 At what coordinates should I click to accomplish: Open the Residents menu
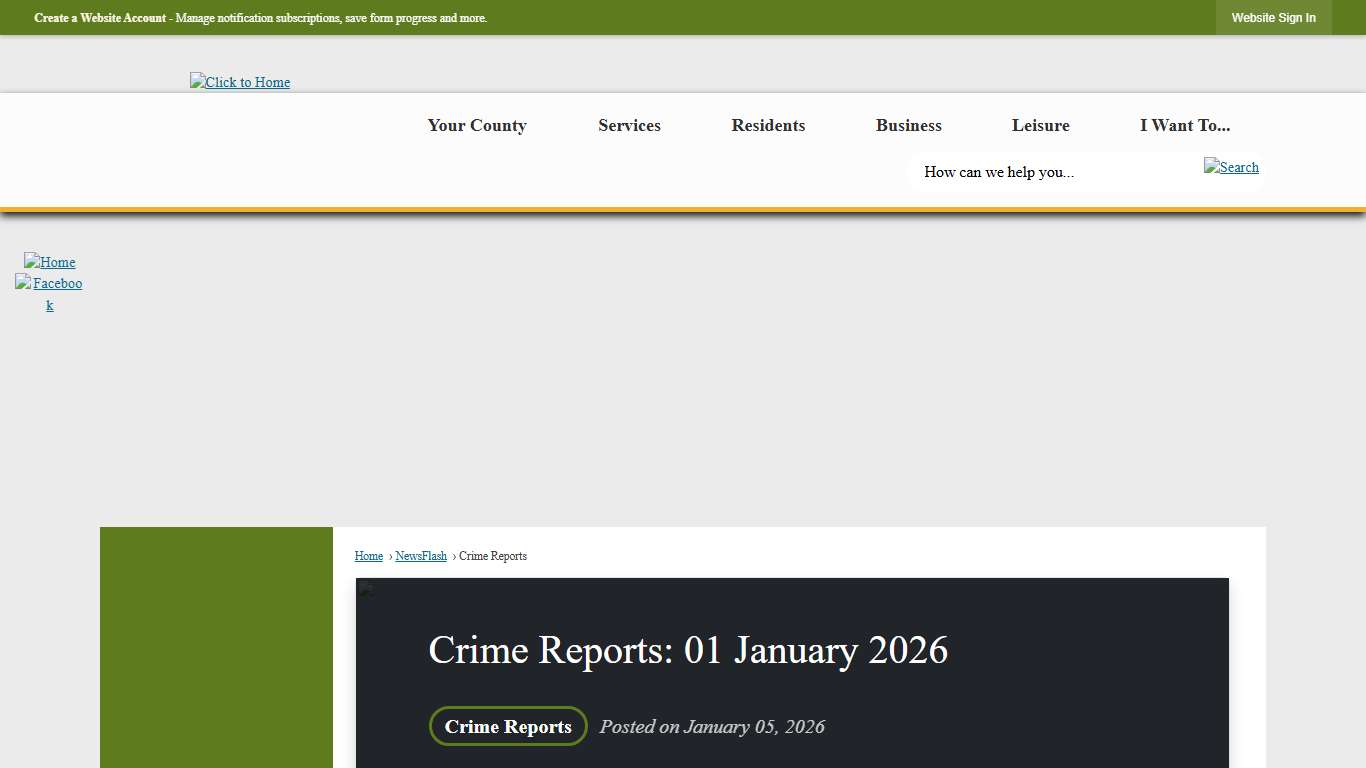[x=768, y=125]
